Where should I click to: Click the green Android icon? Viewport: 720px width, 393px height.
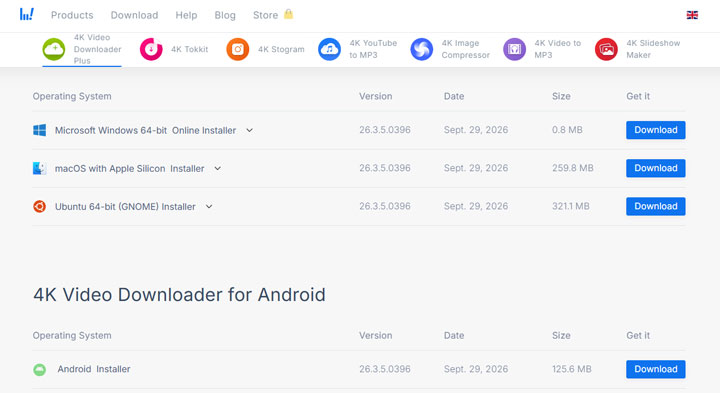39,369
